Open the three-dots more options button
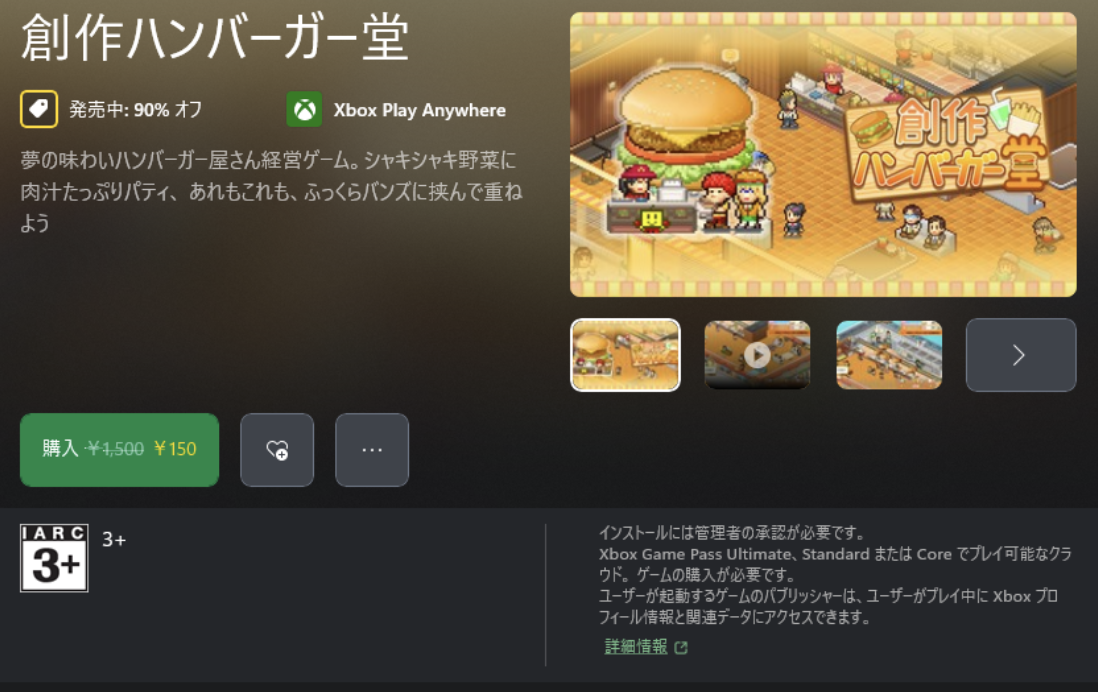 click(x=372, y=450)
